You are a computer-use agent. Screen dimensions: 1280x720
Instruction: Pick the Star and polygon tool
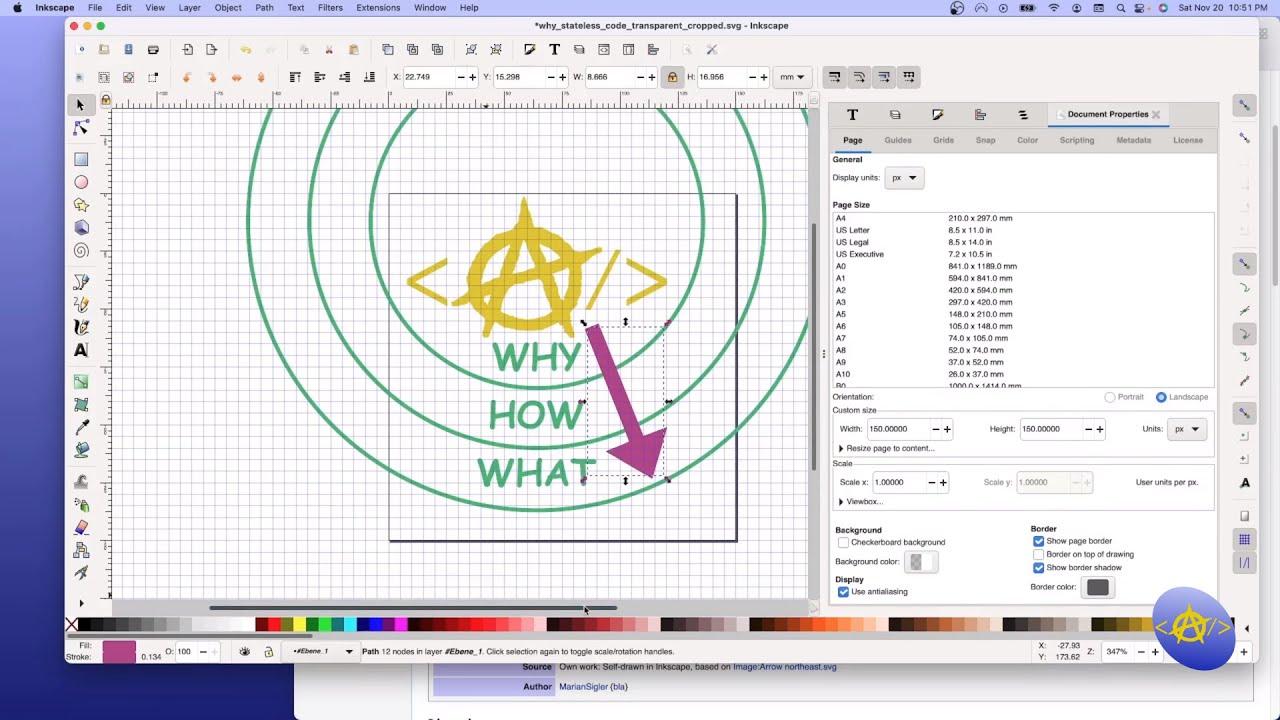[81, 205]
